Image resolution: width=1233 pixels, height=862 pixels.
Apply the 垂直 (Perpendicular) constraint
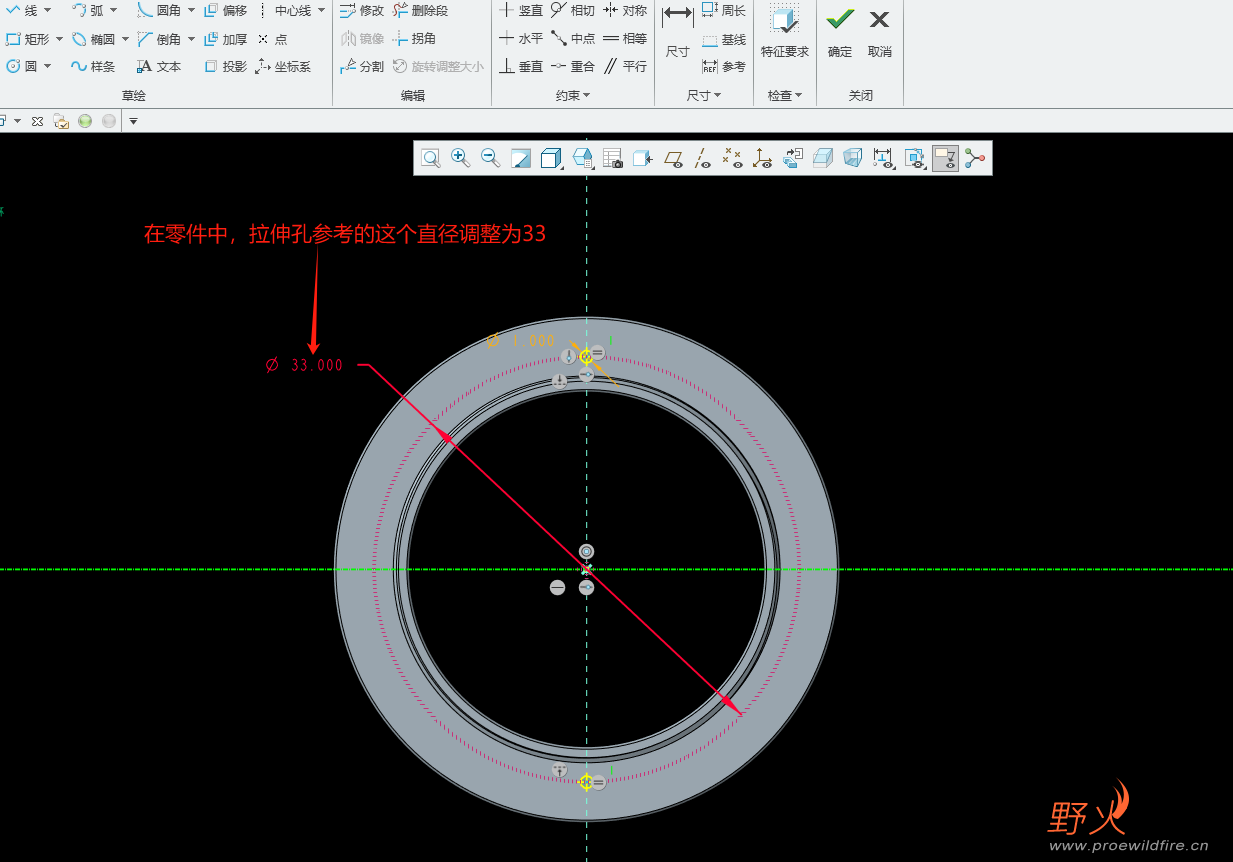point(521,66)
